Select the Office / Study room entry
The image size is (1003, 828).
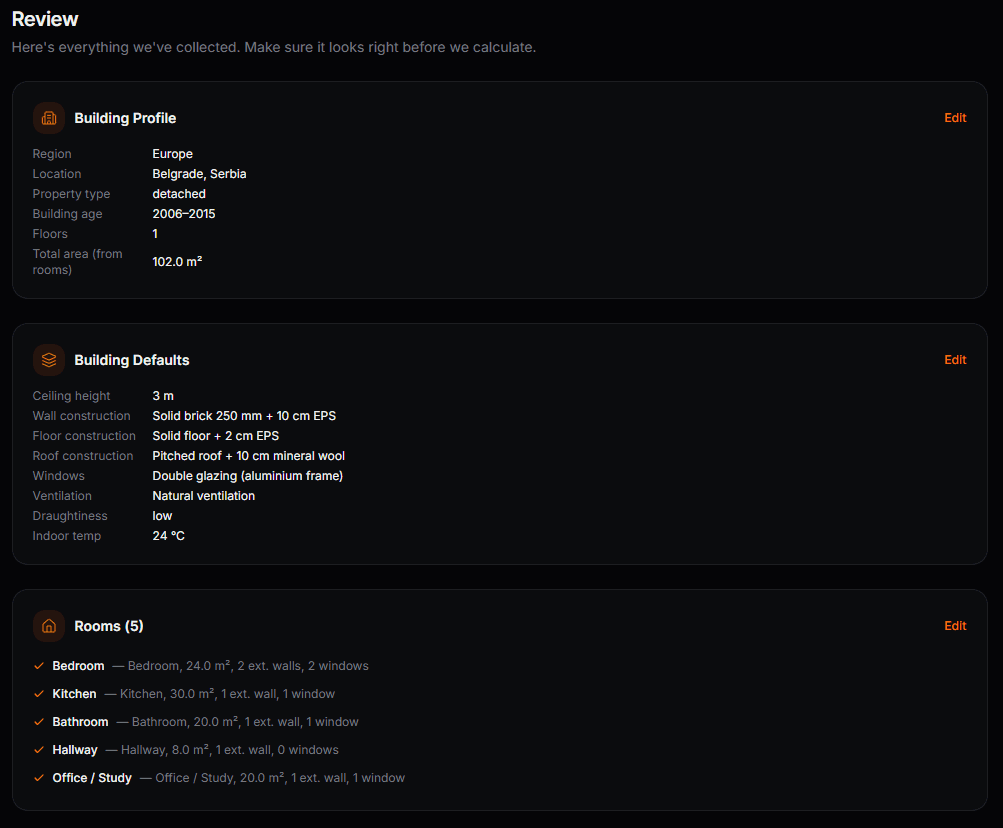click(x=92, y=778)
